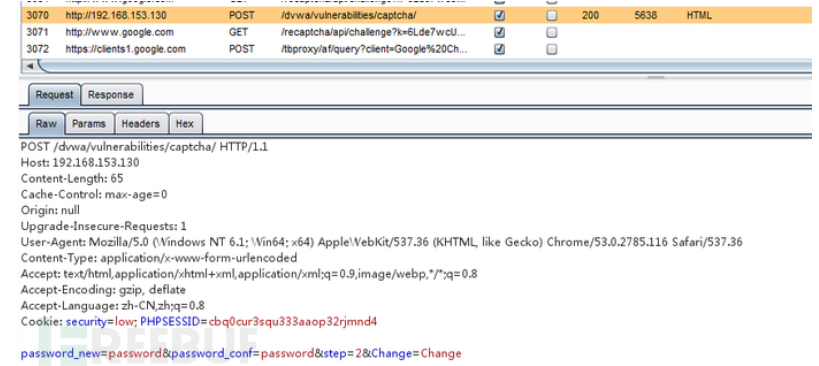Click the Content-Type header line
Image resolution: width=819 pixels, height=366 pixels.
(159, 258)
